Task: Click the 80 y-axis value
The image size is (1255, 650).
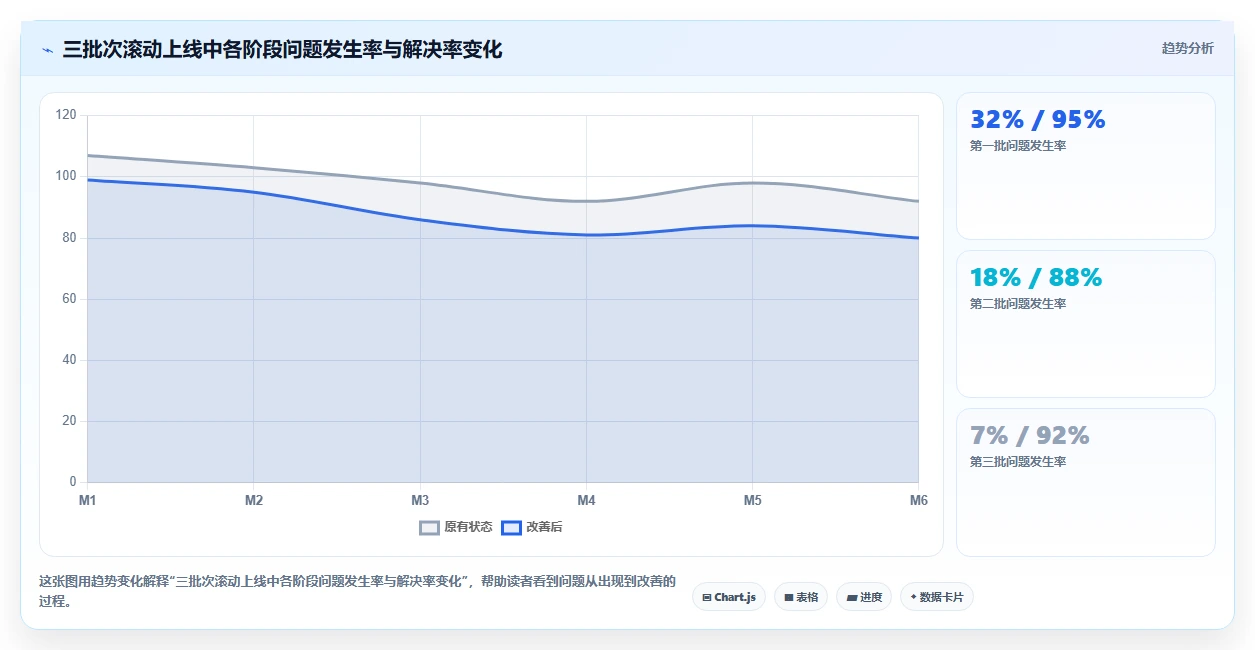Action: (69, 238)
